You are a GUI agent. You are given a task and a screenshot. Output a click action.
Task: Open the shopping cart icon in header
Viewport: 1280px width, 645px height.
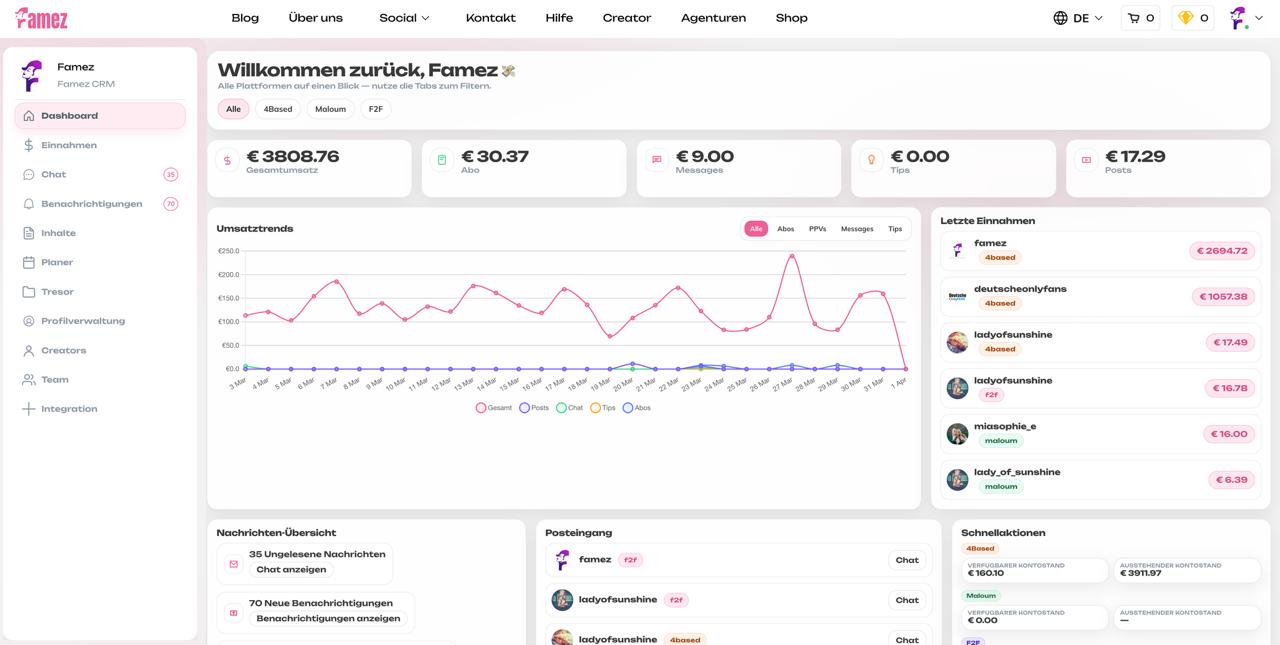click(x=1133, y=18)
